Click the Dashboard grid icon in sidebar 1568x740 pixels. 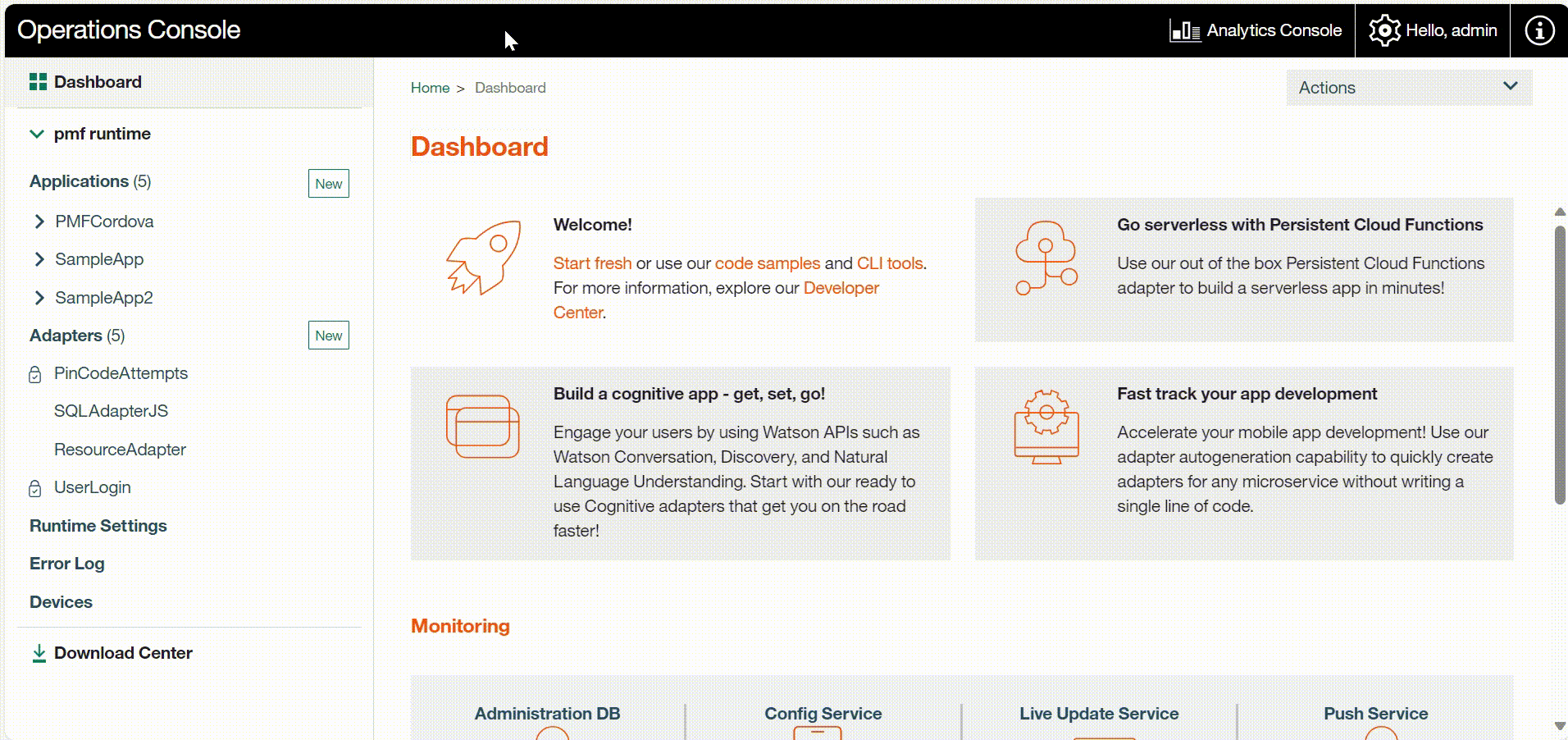click(38, 82)
